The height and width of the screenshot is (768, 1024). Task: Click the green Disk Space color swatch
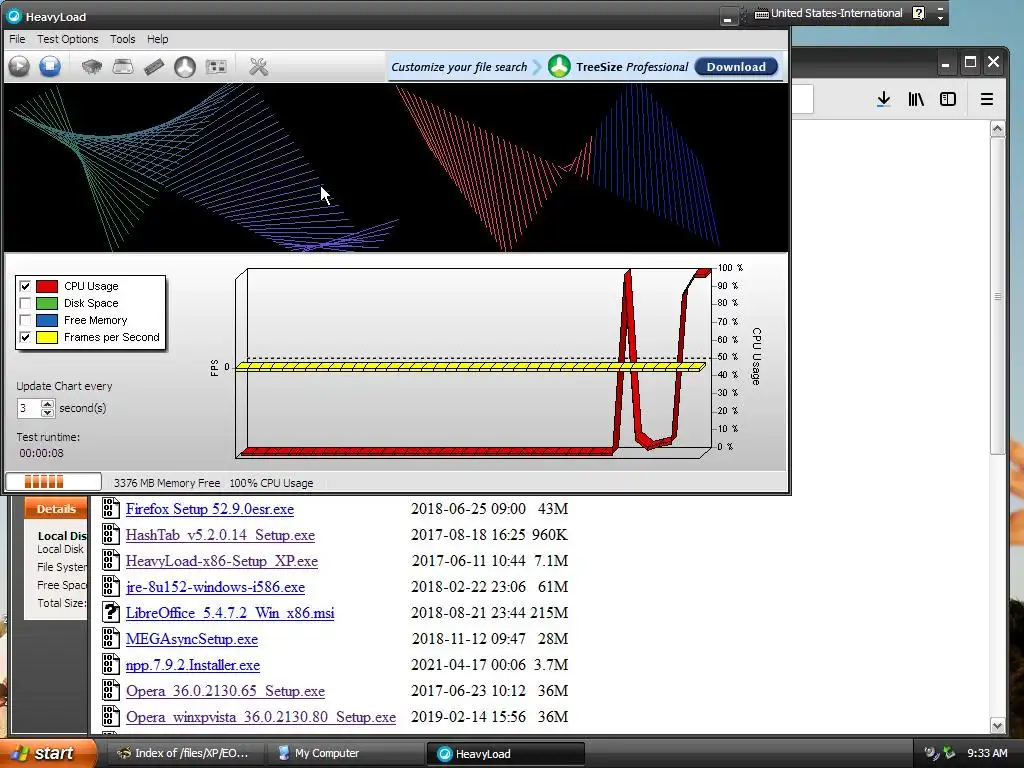click(x=47, y=303)
